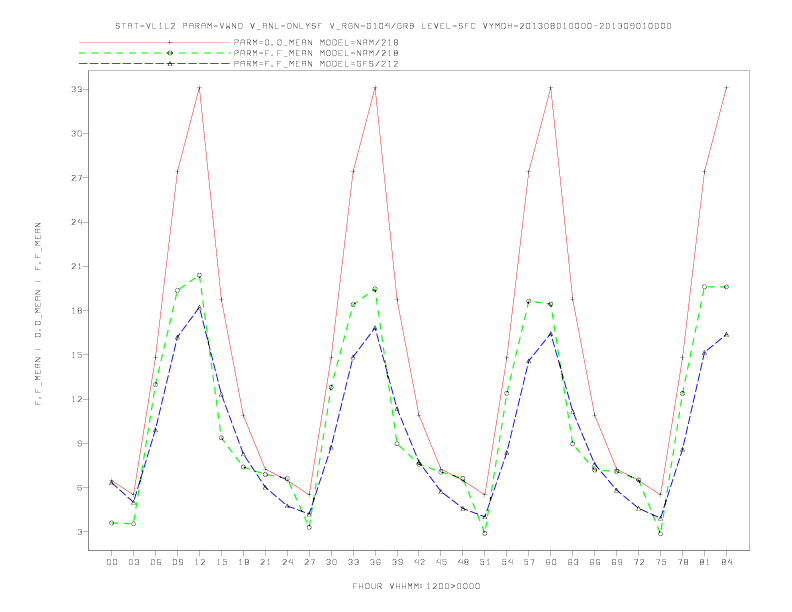
Task: Click x-axis tick label 45
Action: [441, 562]
